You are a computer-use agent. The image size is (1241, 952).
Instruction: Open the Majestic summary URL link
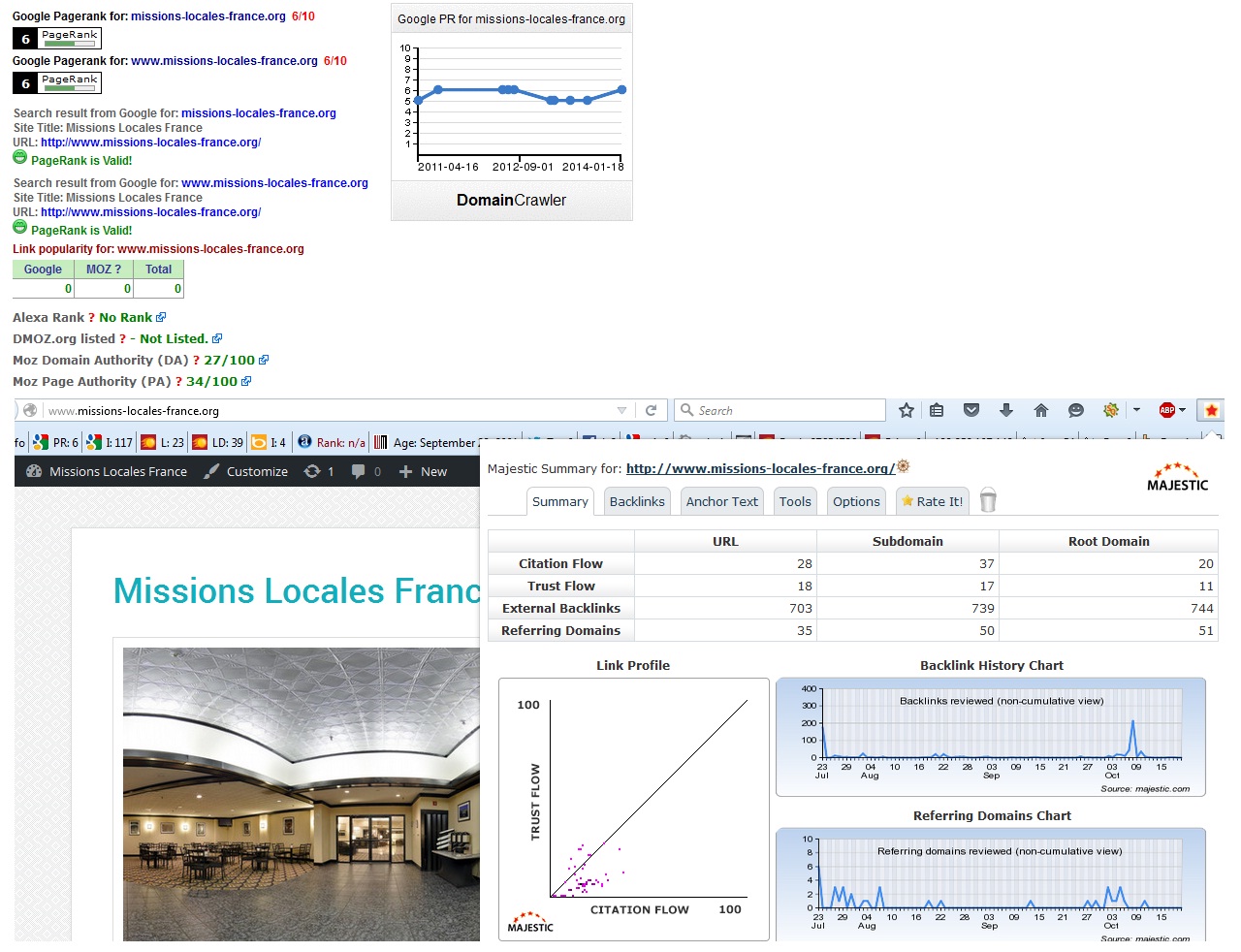click(x=760, y=468)
